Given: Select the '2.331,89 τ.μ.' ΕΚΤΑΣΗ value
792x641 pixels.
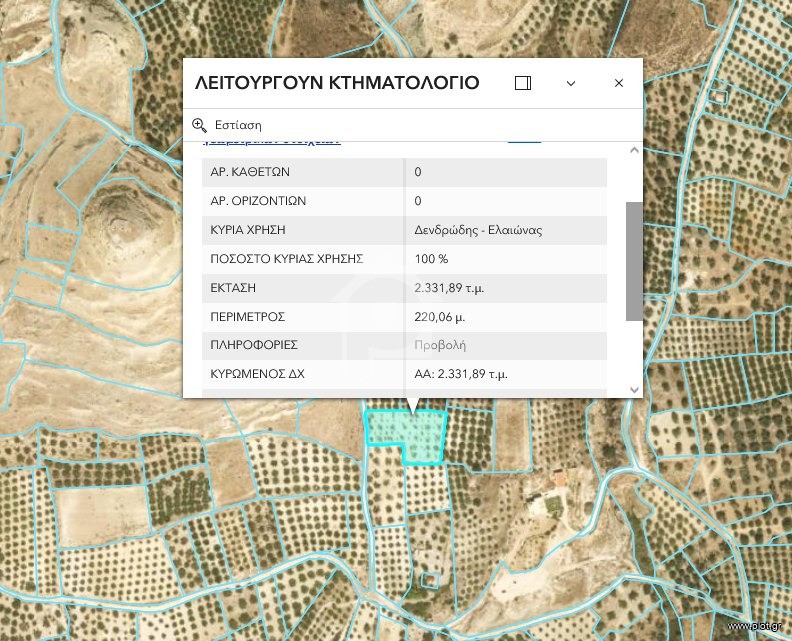Looking at the screenshot, I should click(x=449, y=288).
